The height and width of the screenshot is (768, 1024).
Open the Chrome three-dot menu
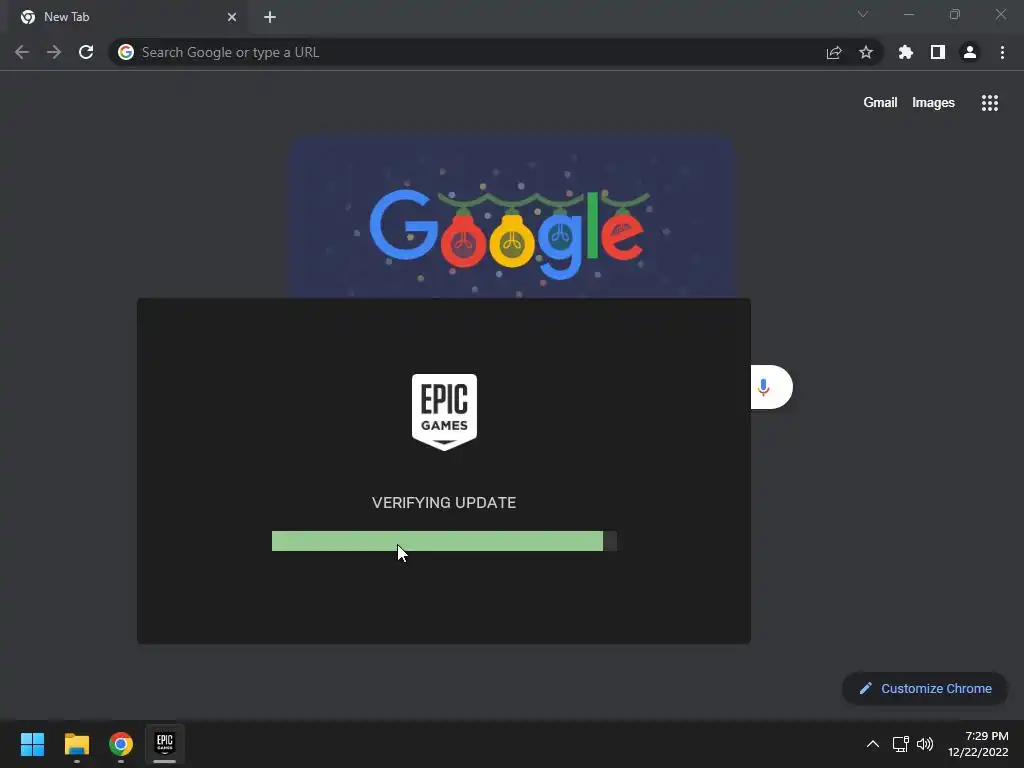(x=1002, y=52)
